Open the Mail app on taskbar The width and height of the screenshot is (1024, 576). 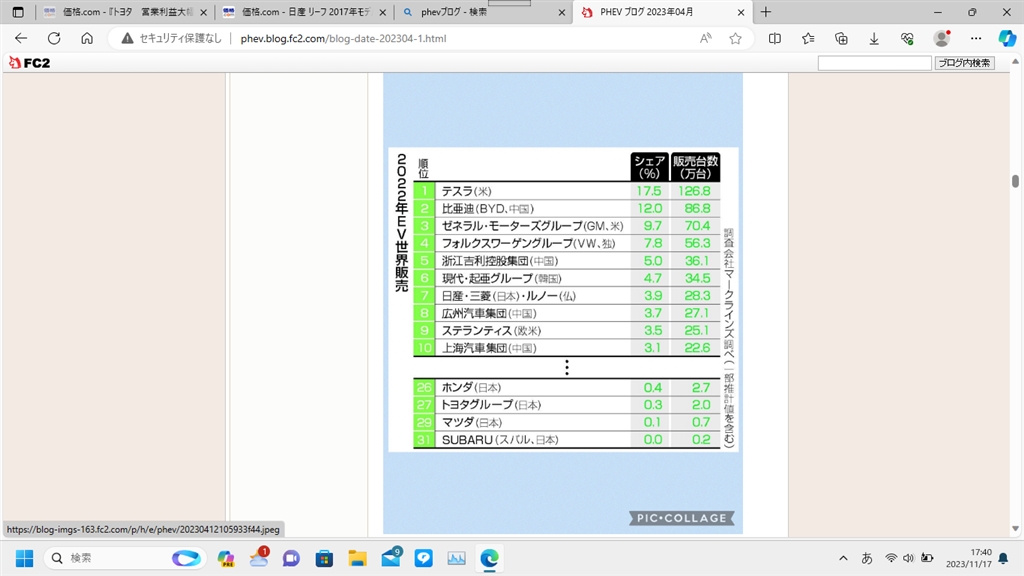coord(391,558)
